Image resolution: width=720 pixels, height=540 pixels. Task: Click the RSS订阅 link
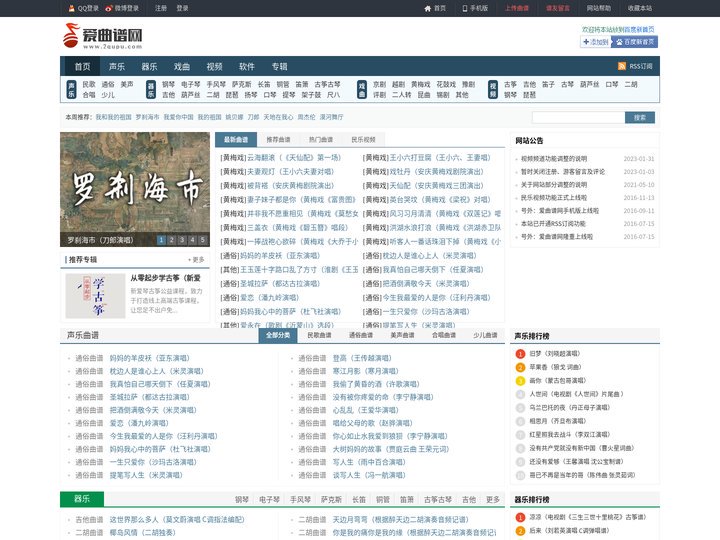coord(641,66)
